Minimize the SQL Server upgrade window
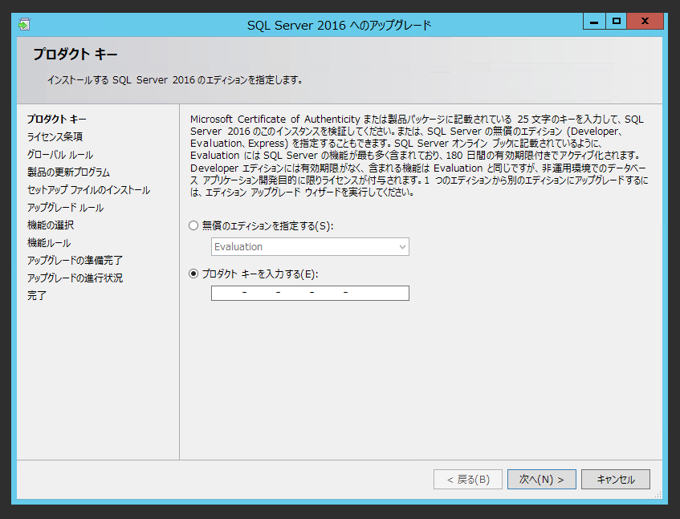 click(594, 21)
